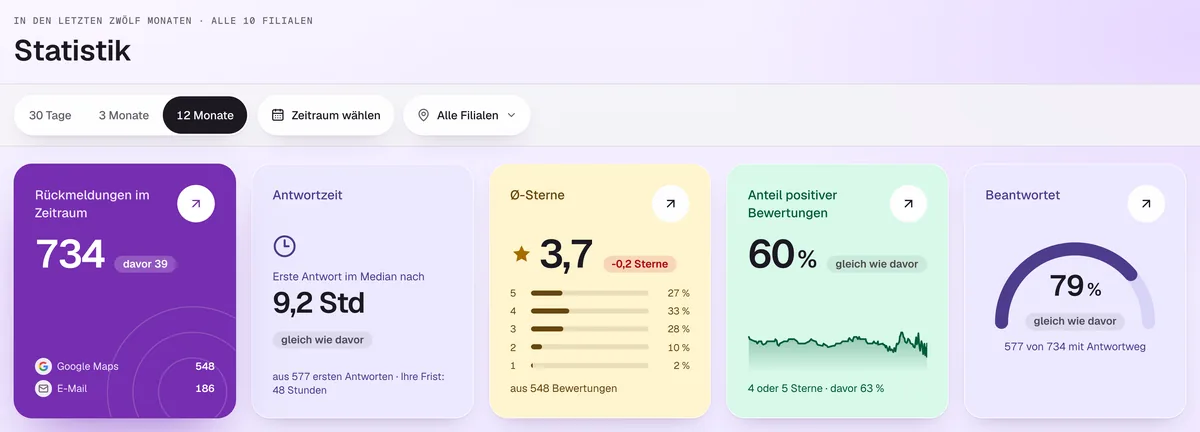Click the 28 % three-star percentage
Screen dimensions: 1200x432
pyautogui.click(x=678, y=329)
